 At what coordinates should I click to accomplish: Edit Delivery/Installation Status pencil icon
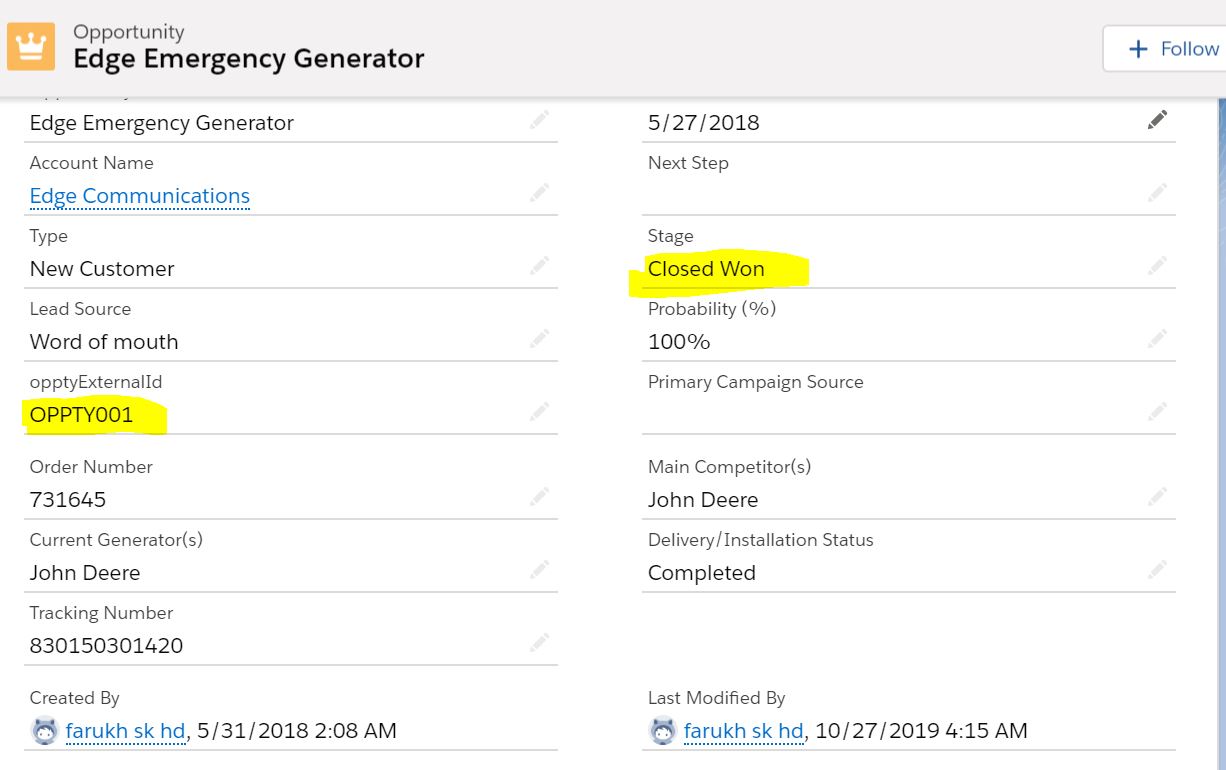[1157, 570]
